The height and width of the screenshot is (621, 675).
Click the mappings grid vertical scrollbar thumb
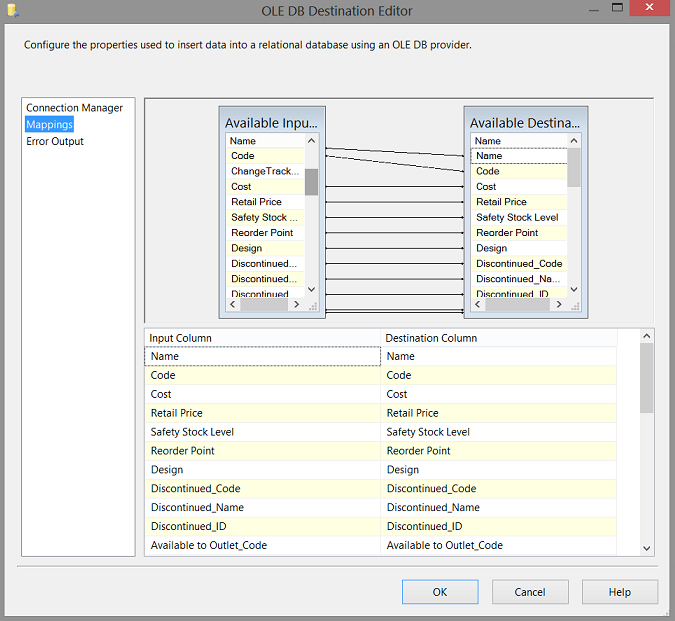[x=646, y=378]
